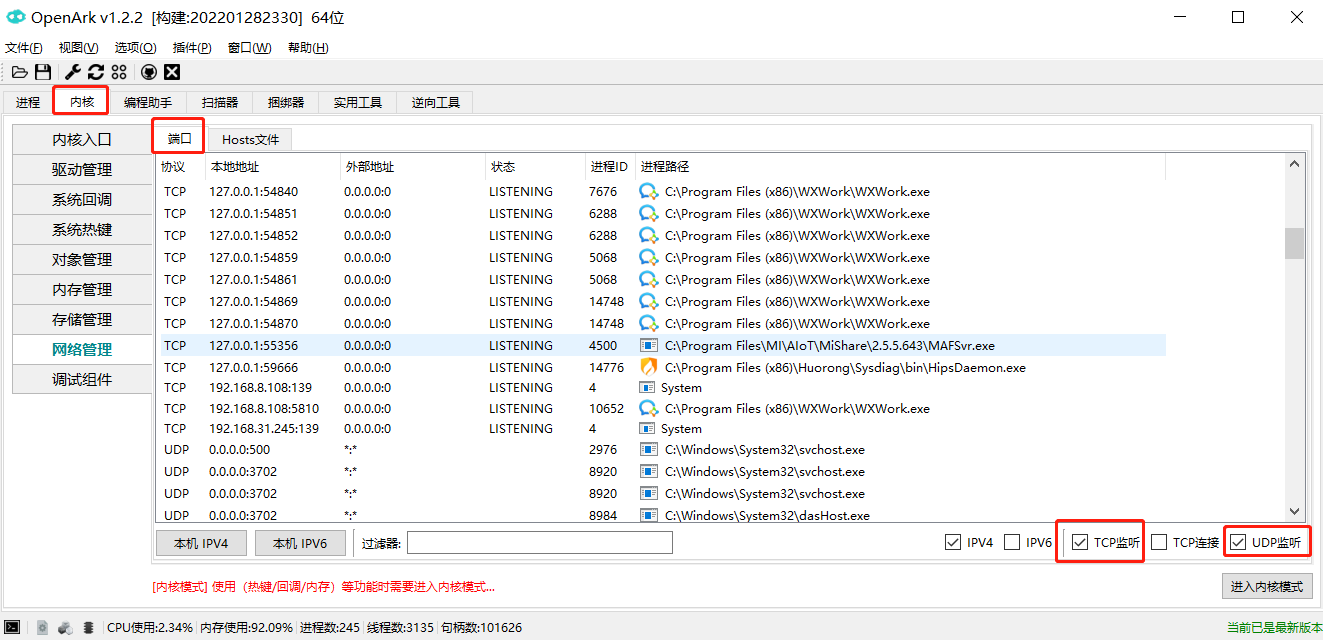Click the 本机 IPV4 button

[x=201, y=543]
